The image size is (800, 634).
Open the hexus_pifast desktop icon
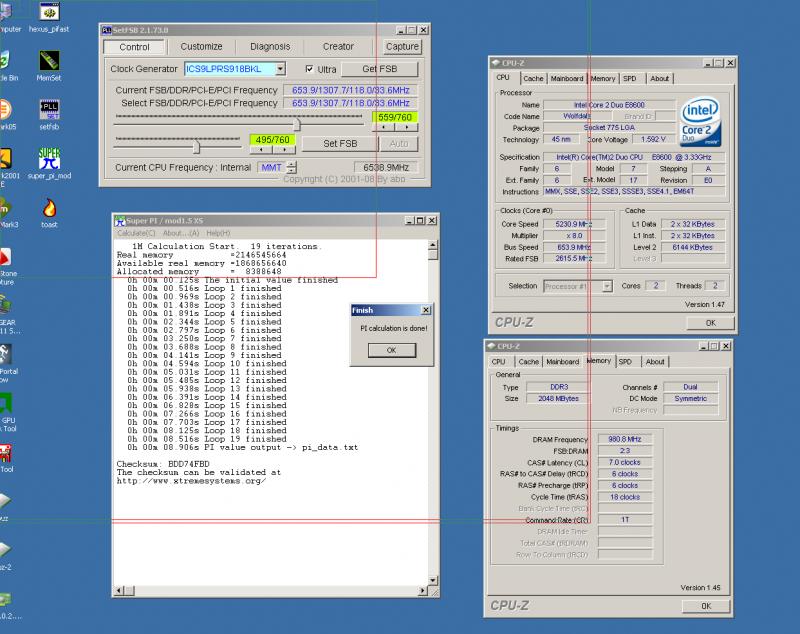point(49,12)
